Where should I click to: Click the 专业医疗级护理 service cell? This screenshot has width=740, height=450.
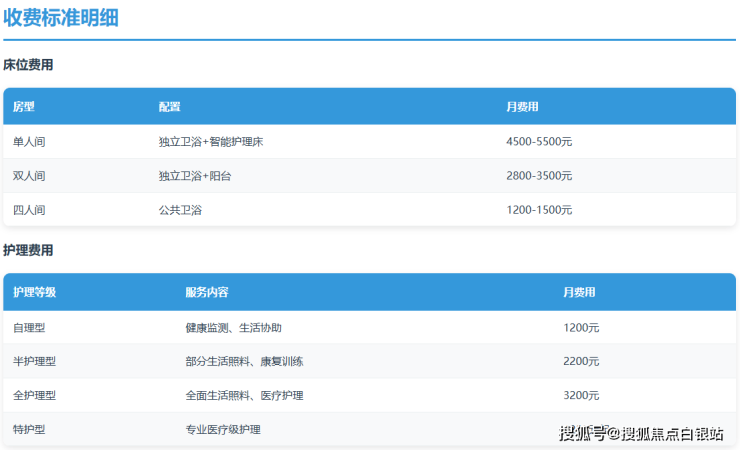point(222,429)
